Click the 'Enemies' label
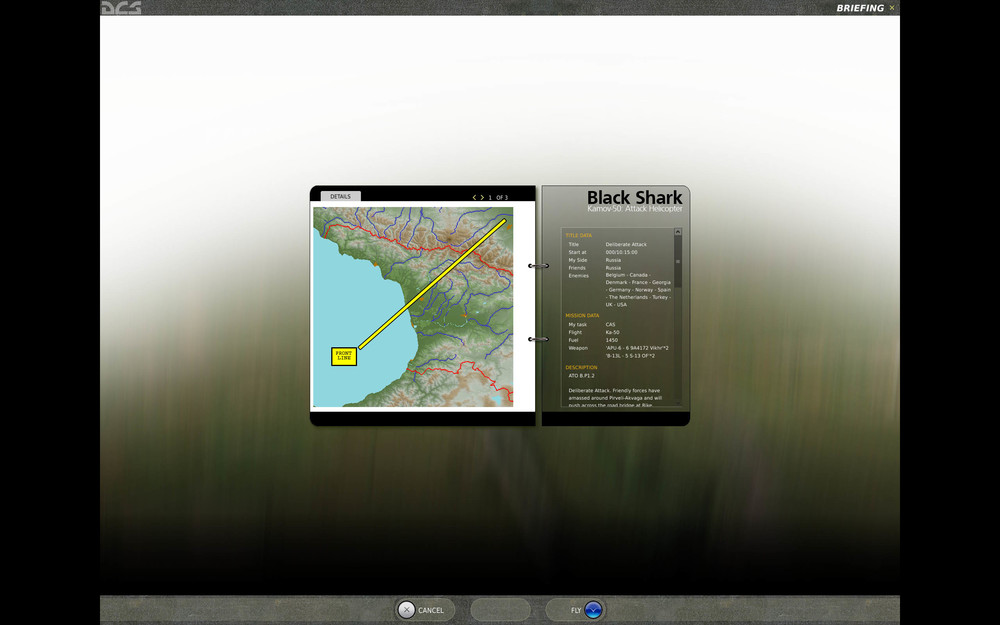 578,276
